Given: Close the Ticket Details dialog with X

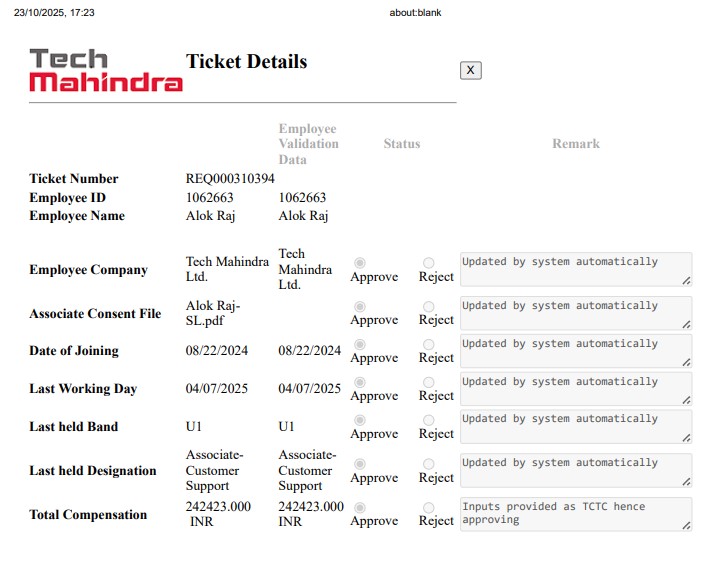Looking at the screenshot, I should click(x=471, y=70).
